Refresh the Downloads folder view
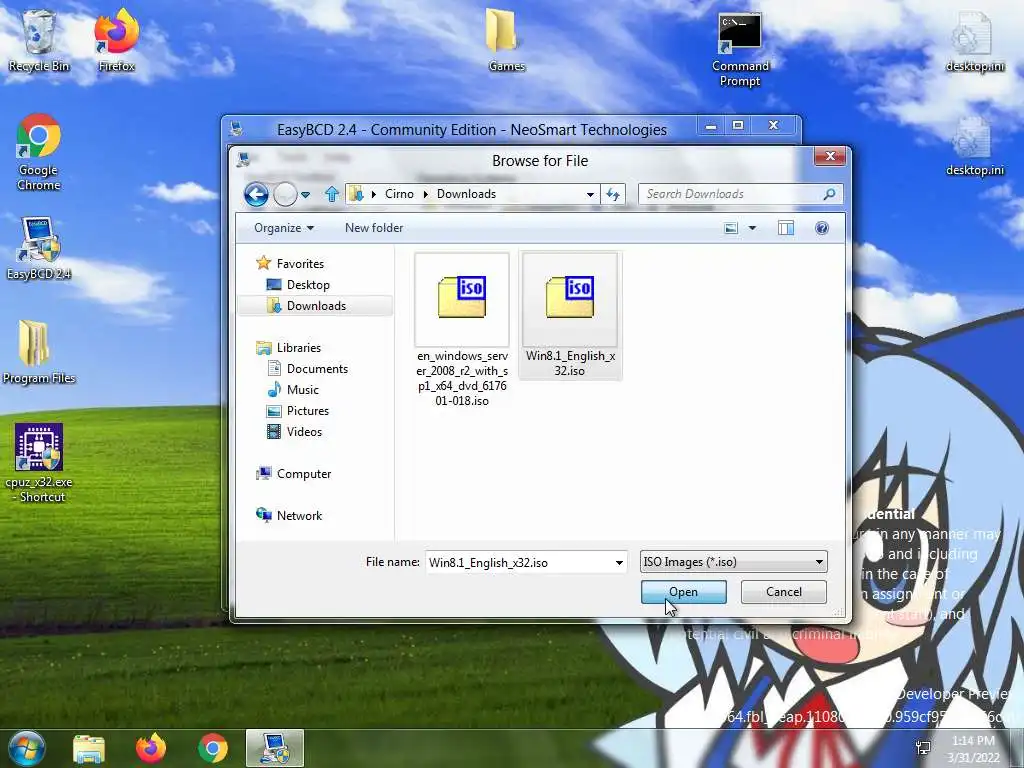 click(x=613, y=194)
